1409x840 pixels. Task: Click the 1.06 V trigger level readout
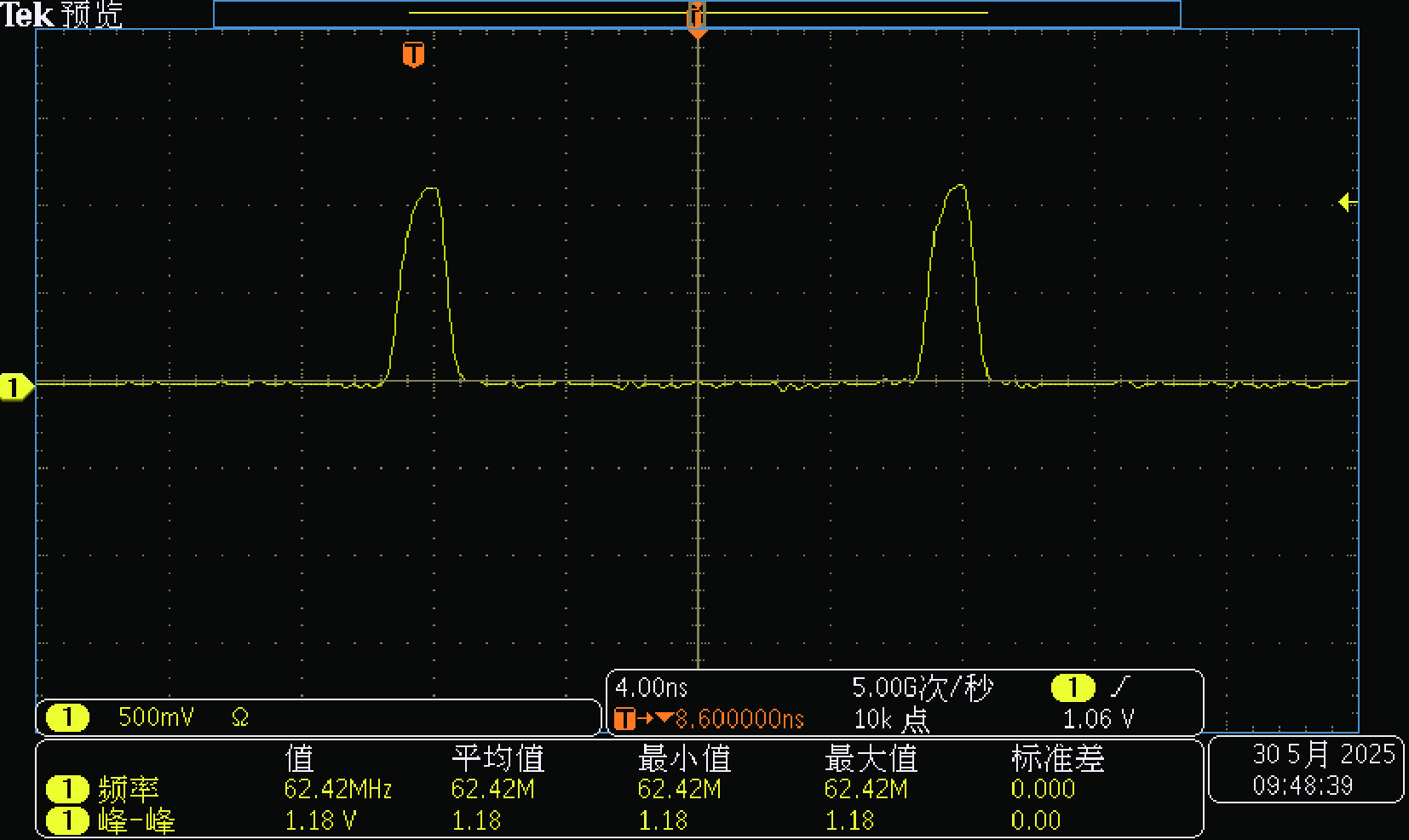pos(1098,719)
